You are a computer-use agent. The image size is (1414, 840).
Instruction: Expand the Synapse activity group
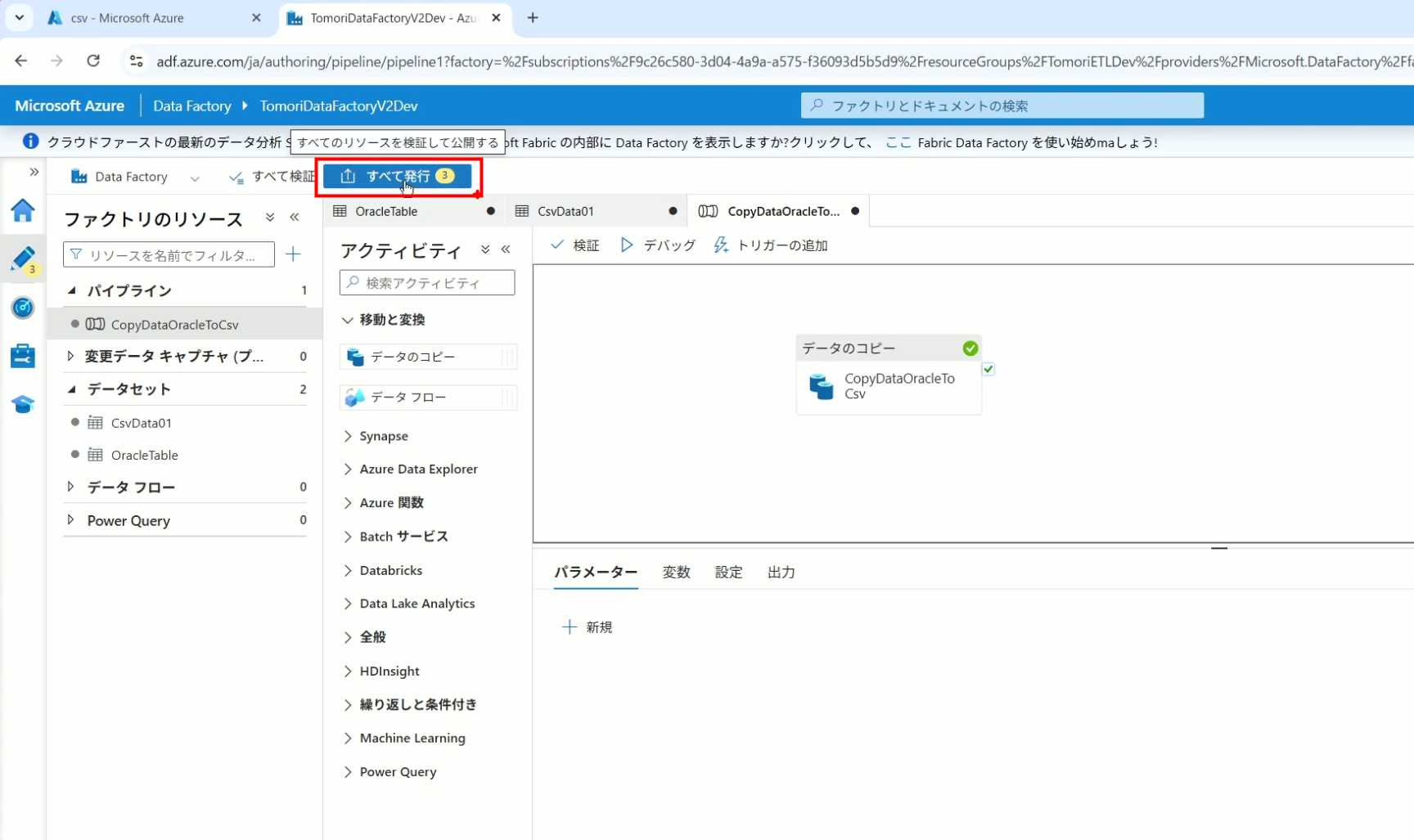click(348, 436)
